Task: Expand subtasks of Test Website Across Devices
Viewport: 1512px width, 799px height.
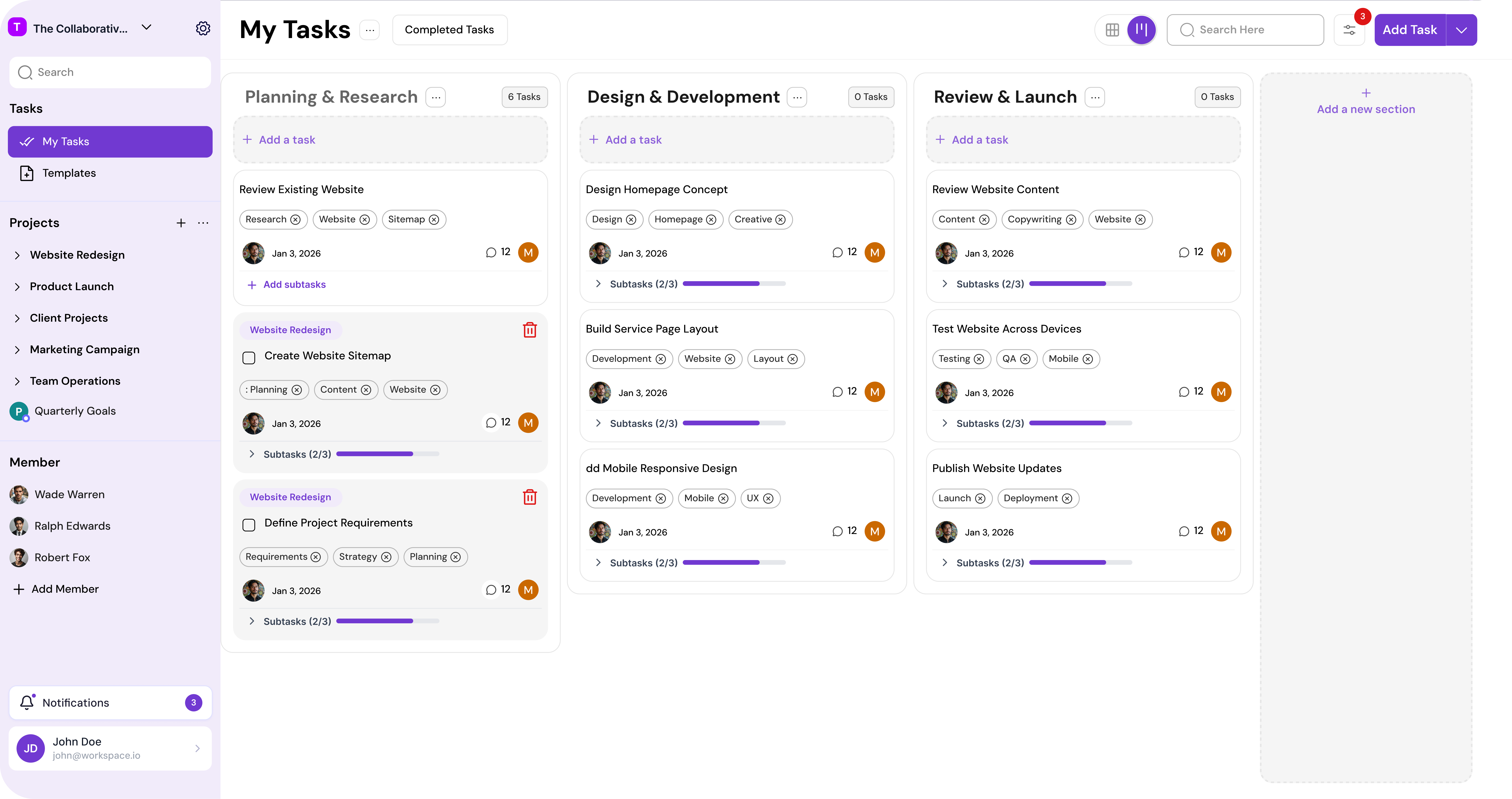Action: pos(944,423)
